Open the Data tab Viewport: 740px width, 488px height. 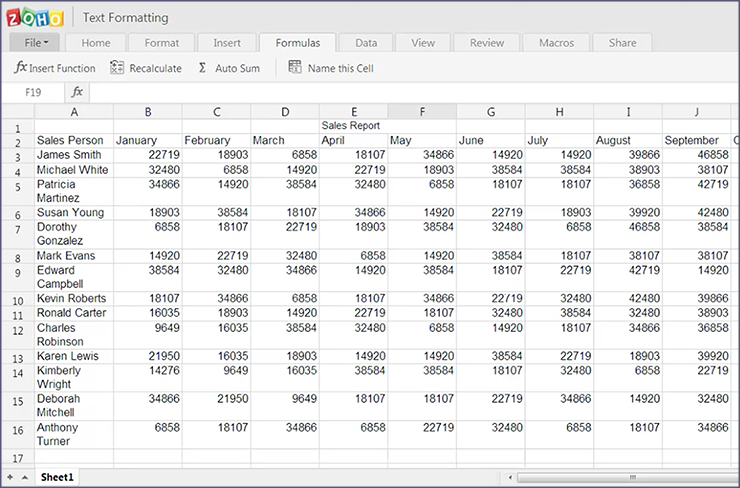(366, 43)
